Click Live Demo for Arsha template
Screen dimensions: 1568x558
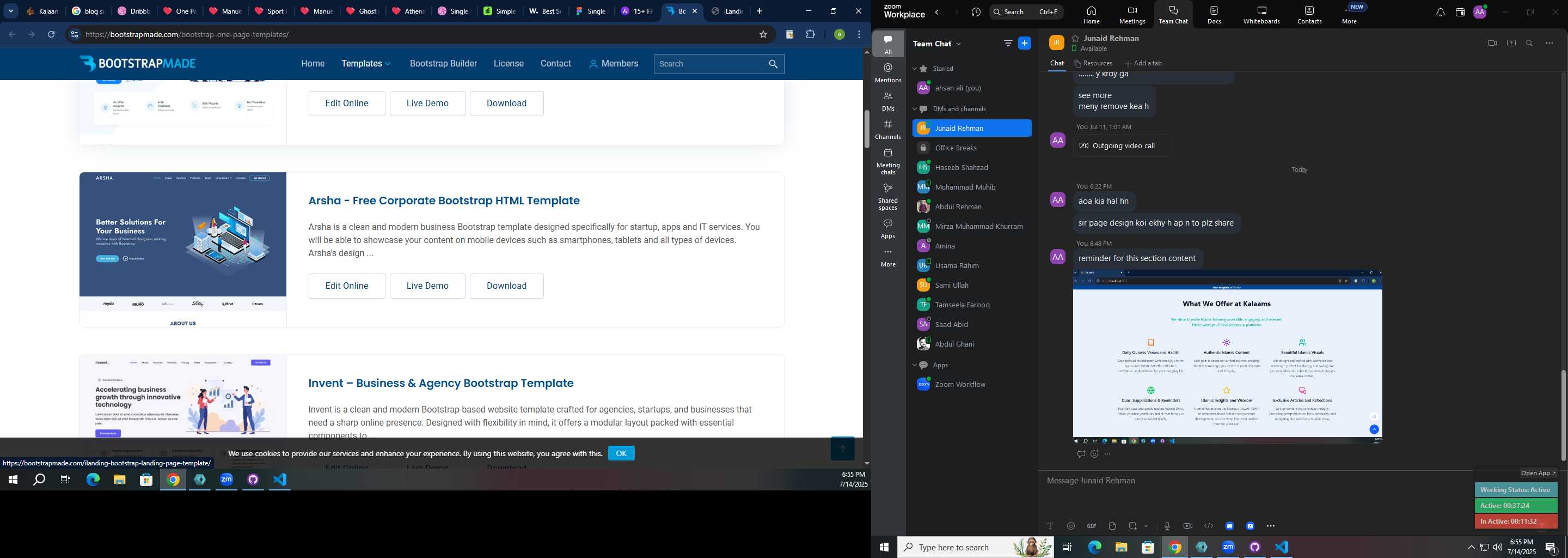(x=427, y=286)
